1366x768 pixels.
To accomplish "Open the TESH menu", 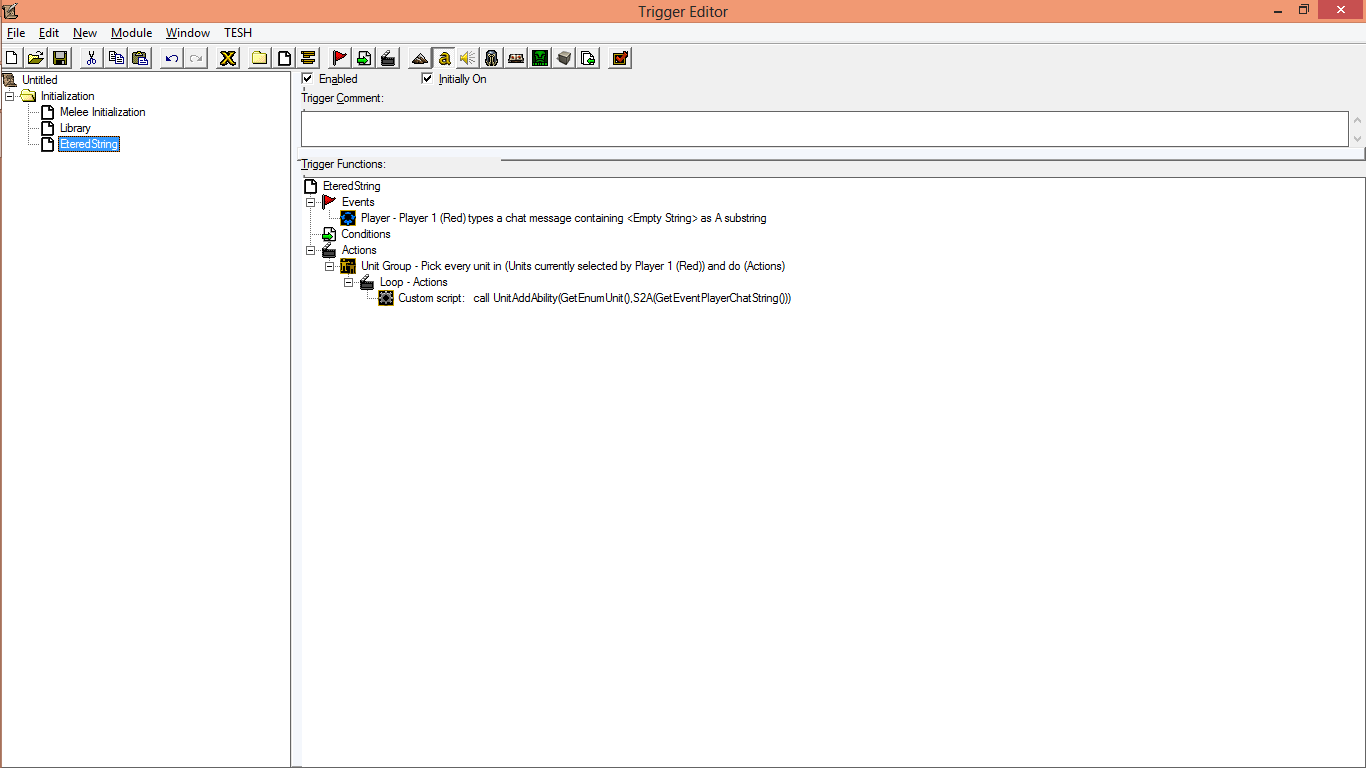I will [x=238, y=33].
